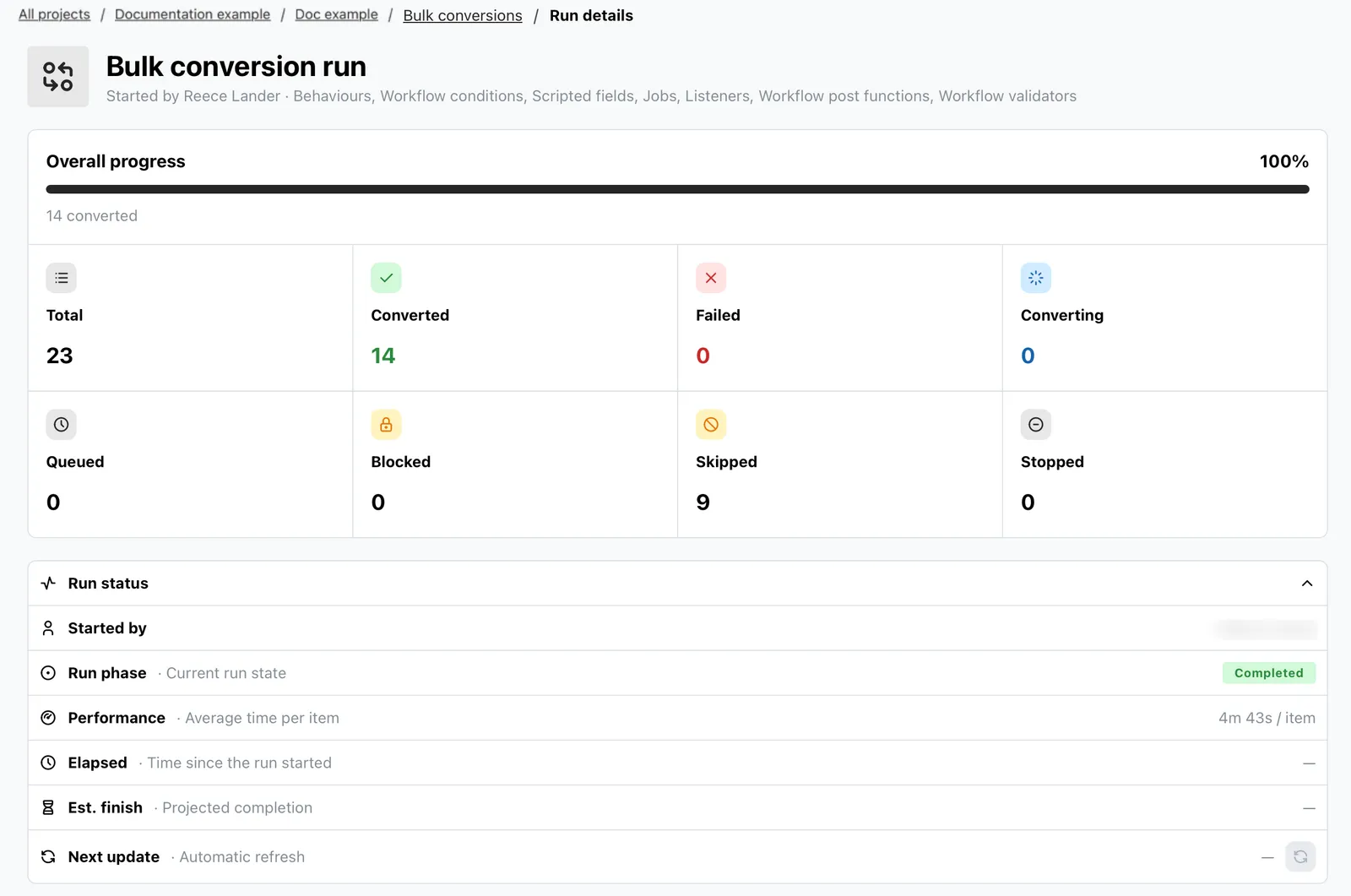Click the Skipped count 9
This screenshot has height=896, width=1351.
tap(703, 502)
